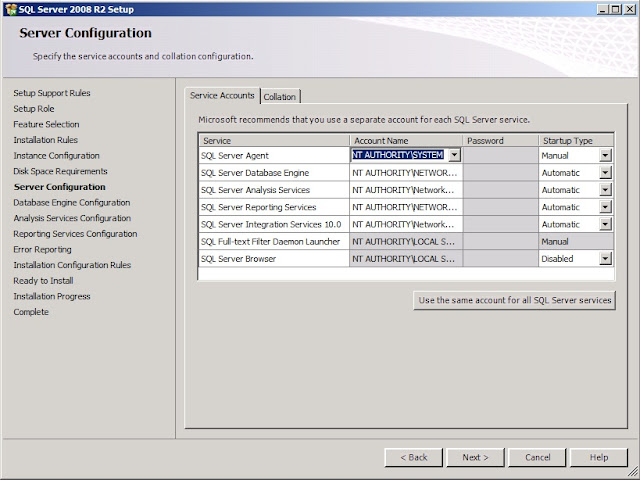The width and height of the screenshot is (640, 480).
Task: Click Ready to Install step
Action: pos(43,281)
